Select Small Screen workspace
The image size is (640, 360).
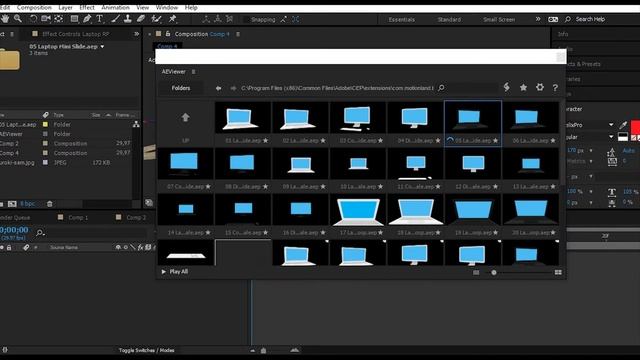point(499,20)
